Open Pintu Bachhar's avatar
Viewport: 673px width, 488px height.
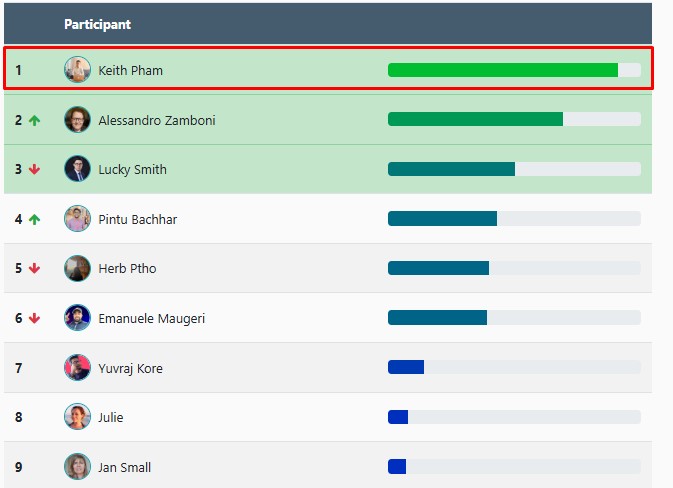(x=77, y=219)
